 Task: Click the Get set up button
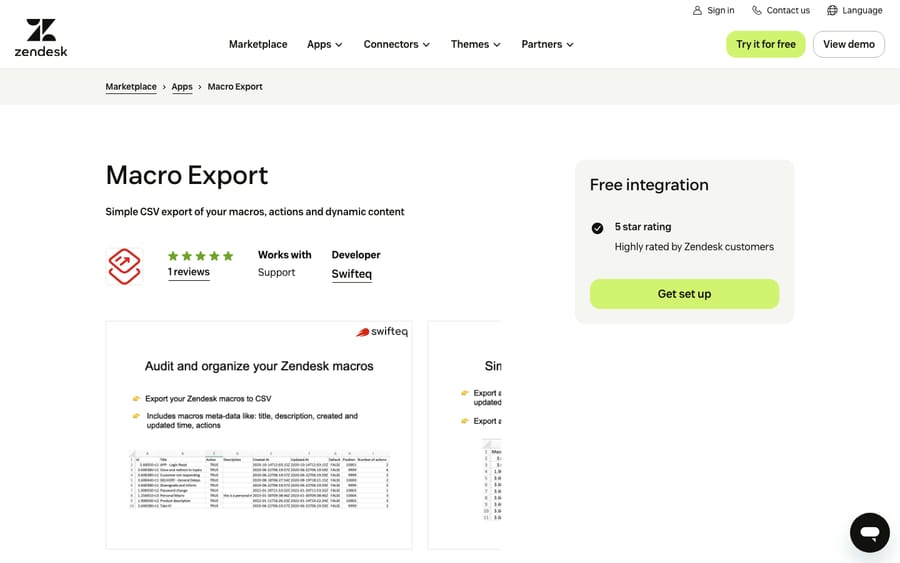(x=684, y=294)
